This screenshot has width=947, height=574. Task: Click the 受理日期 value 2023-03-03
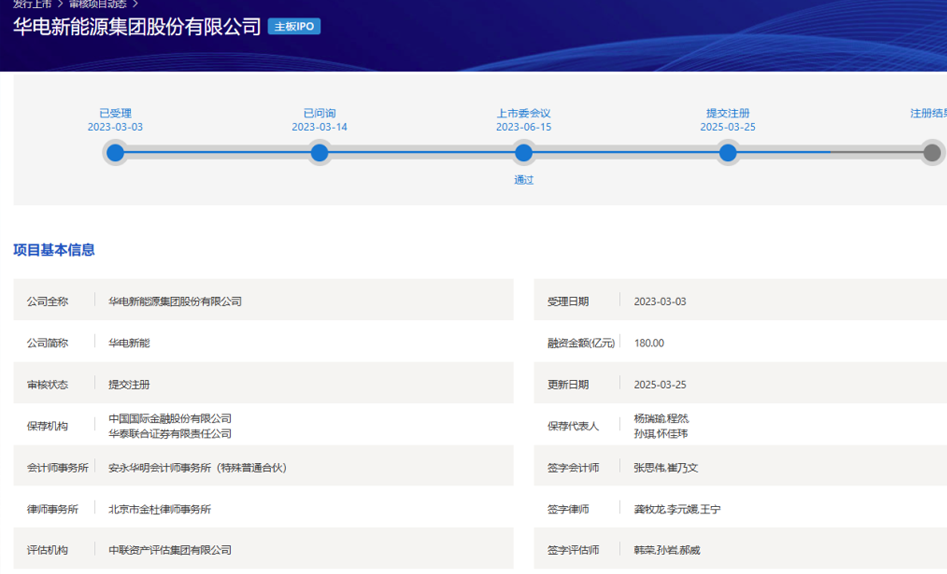pos(660,301)
